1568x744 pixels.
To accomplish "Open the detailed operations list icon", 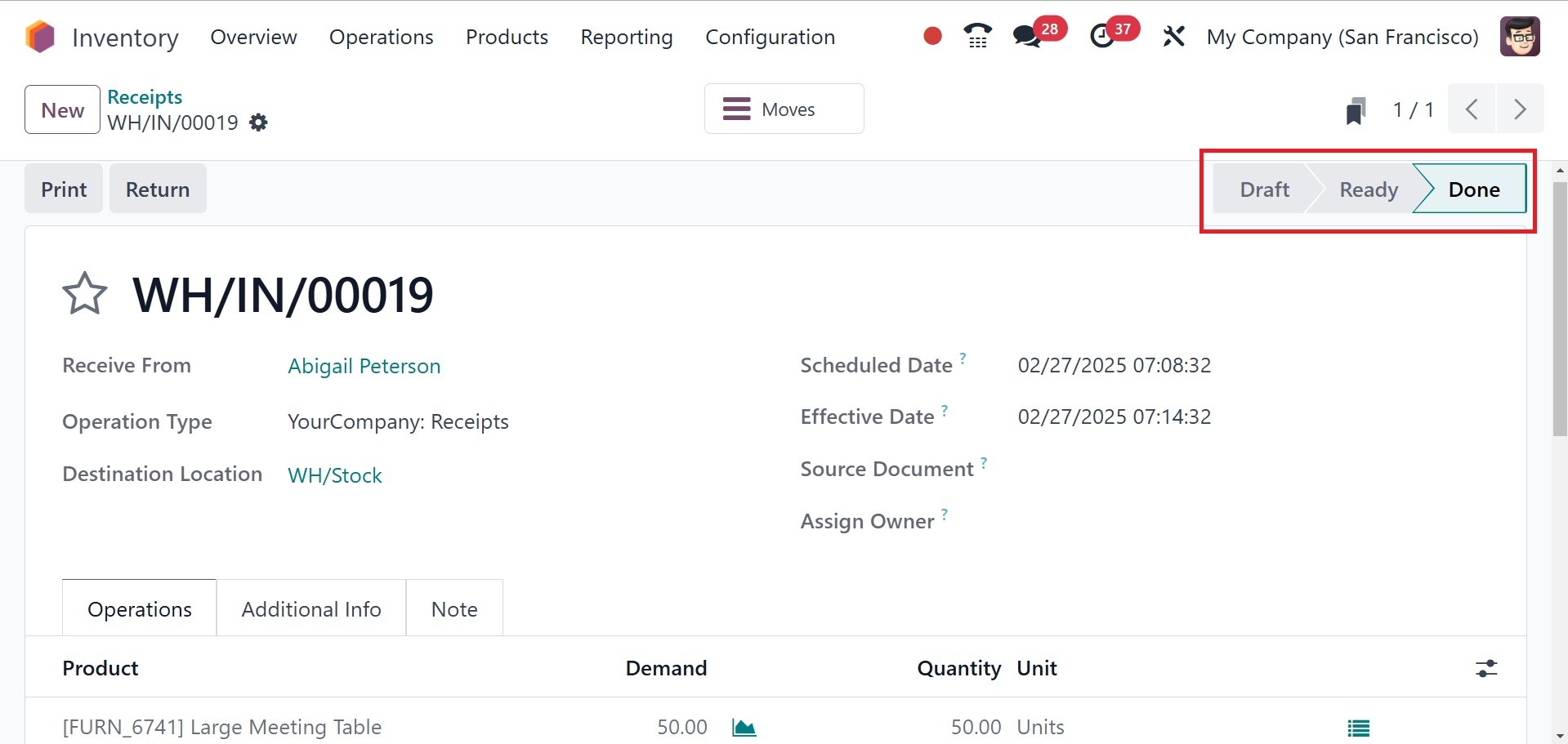I will 1358,727.
